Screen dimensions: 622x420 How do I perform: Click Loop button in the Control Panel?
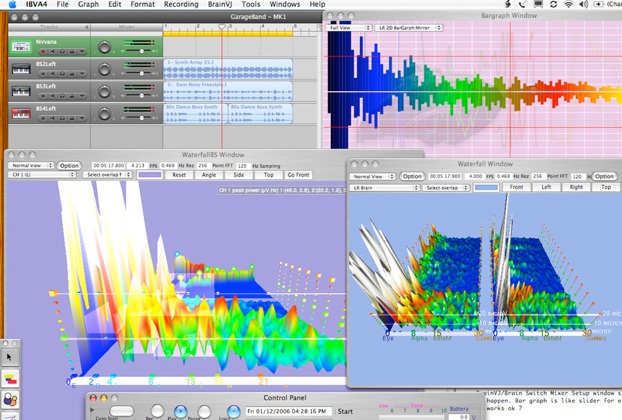pos(234,412)
